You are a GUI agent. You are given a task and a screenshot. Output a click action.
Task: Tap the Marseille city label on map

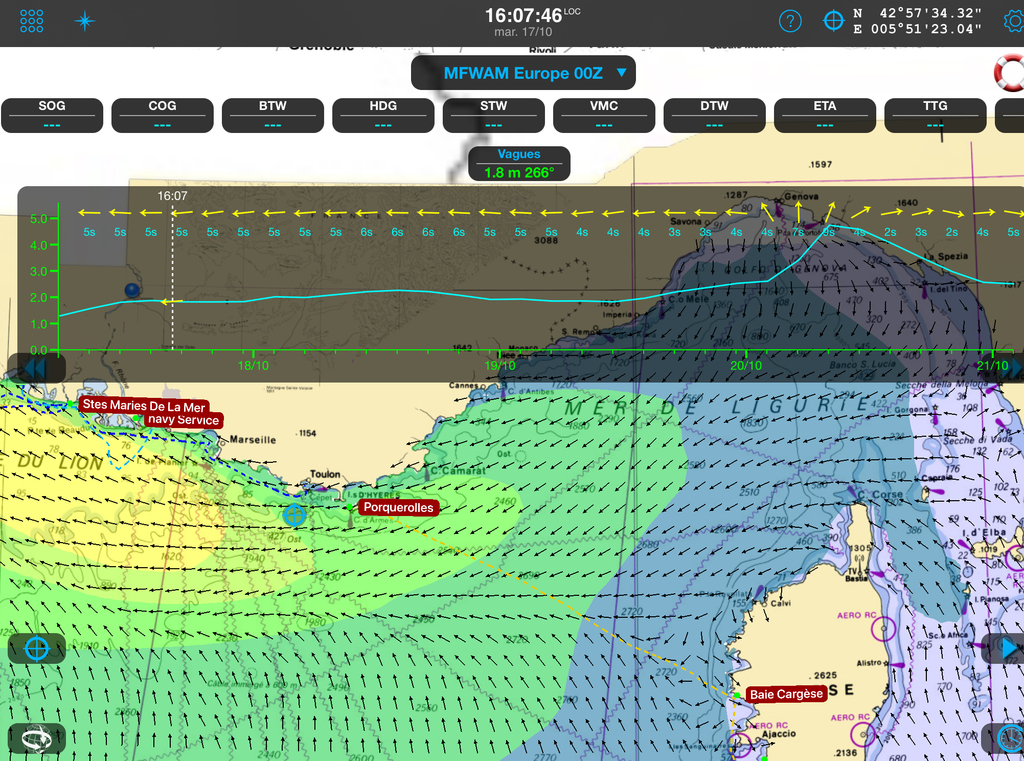(253, 440)
